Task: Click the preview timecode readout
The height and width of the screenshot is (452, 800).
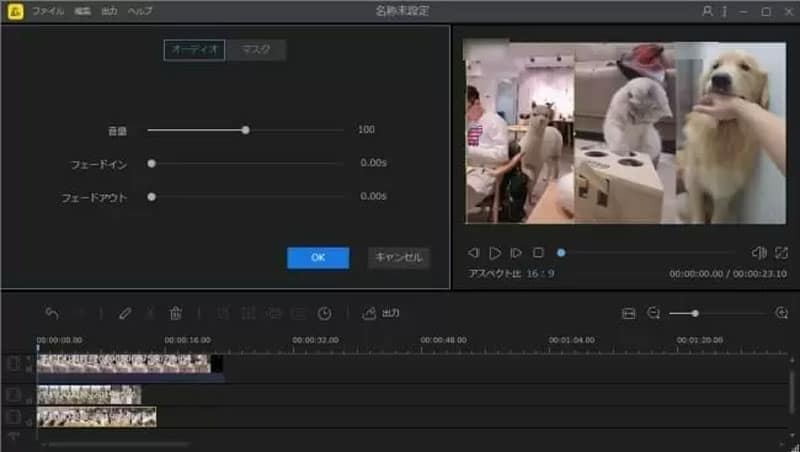Action: 728,274
